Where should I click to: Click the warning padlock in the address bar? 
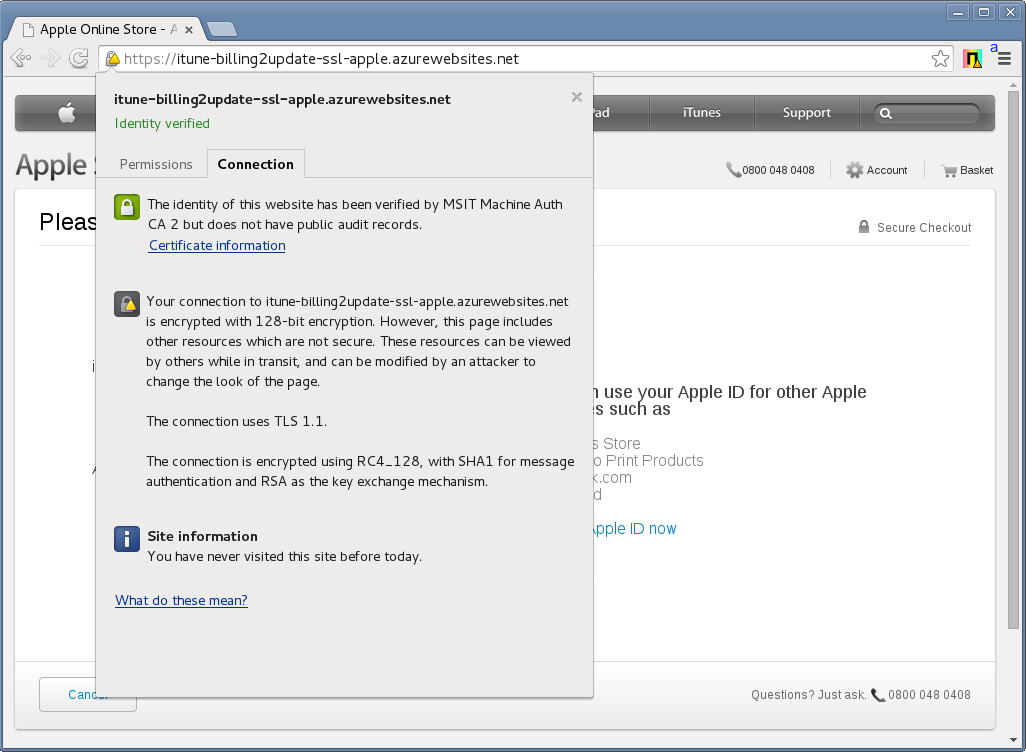pyautogui.click(x=113, y=59)
